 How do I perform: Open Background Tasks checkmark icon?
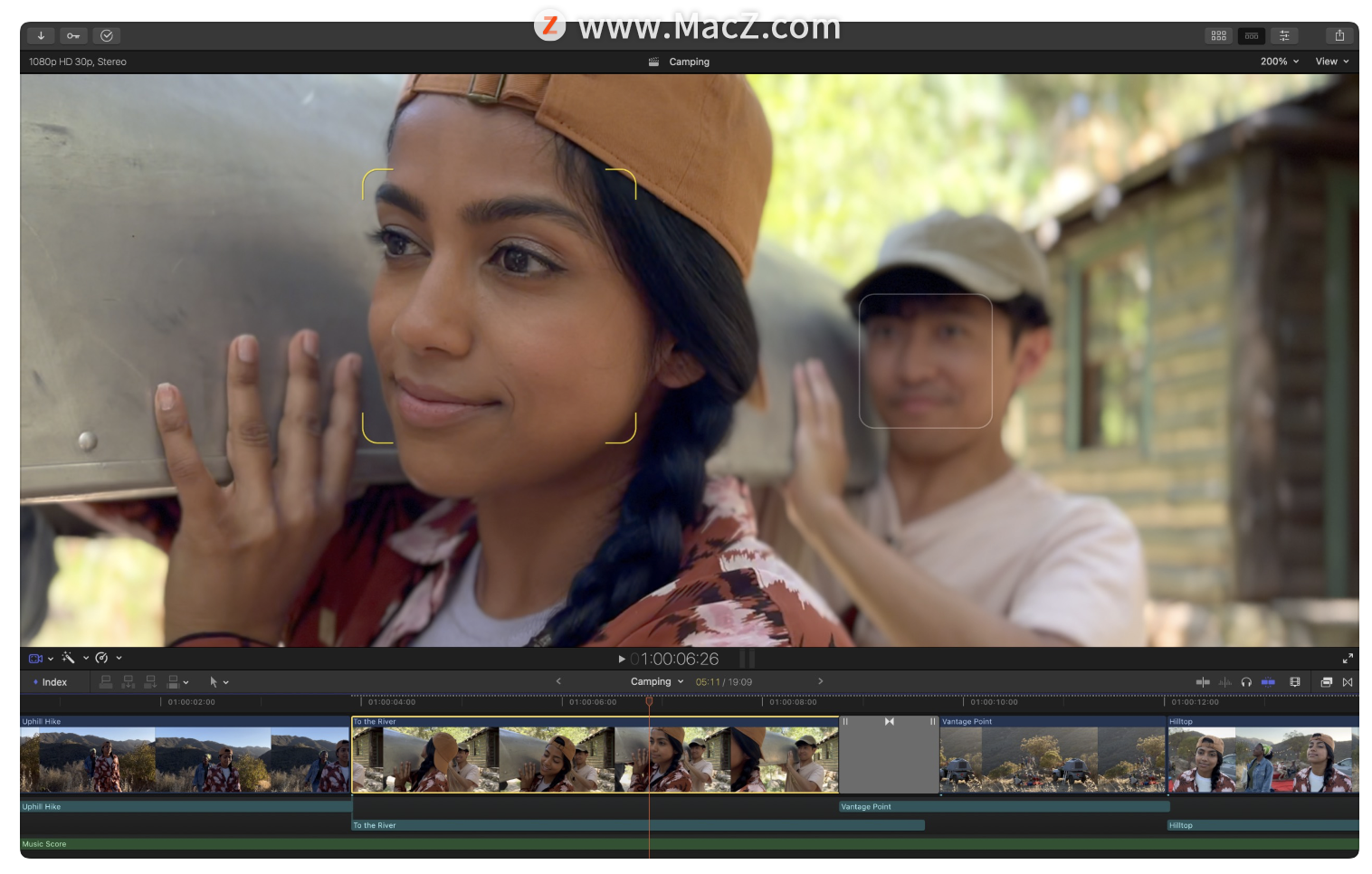click(x=107, y=35)
